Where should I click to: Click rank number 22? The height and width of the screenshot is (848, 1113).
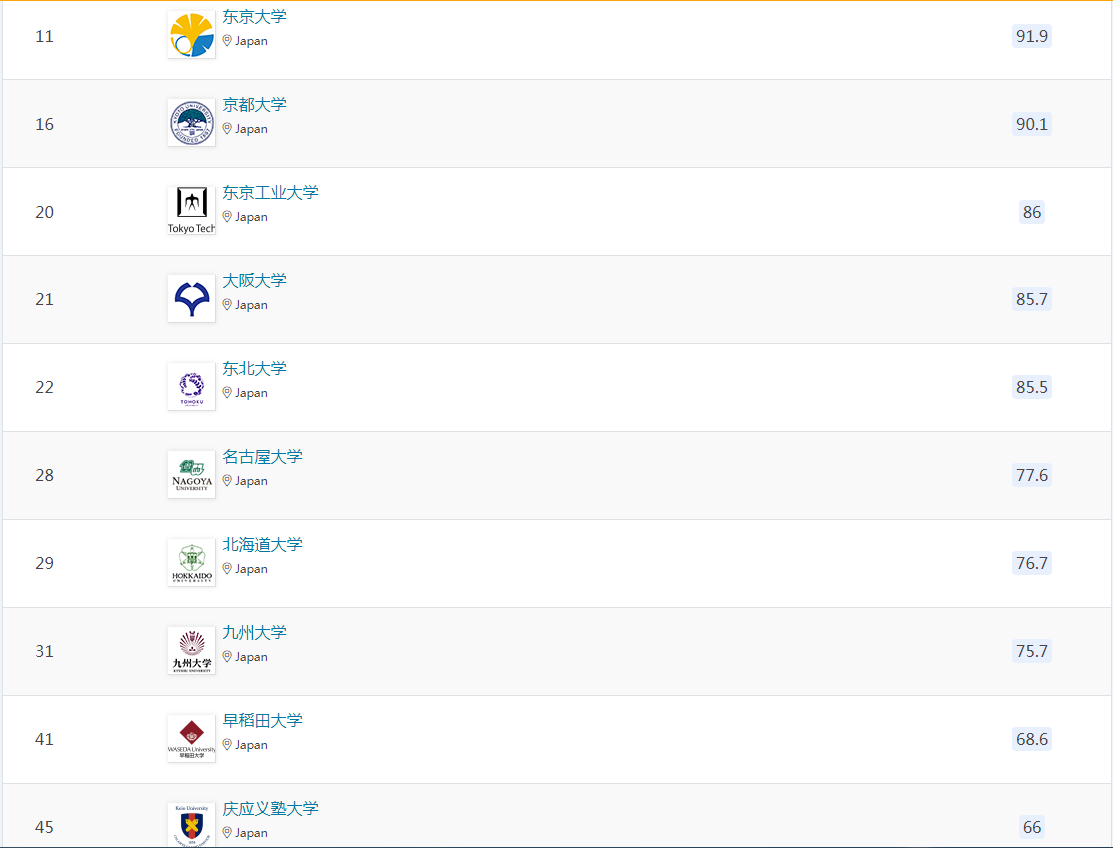click(x=45, y=387)
